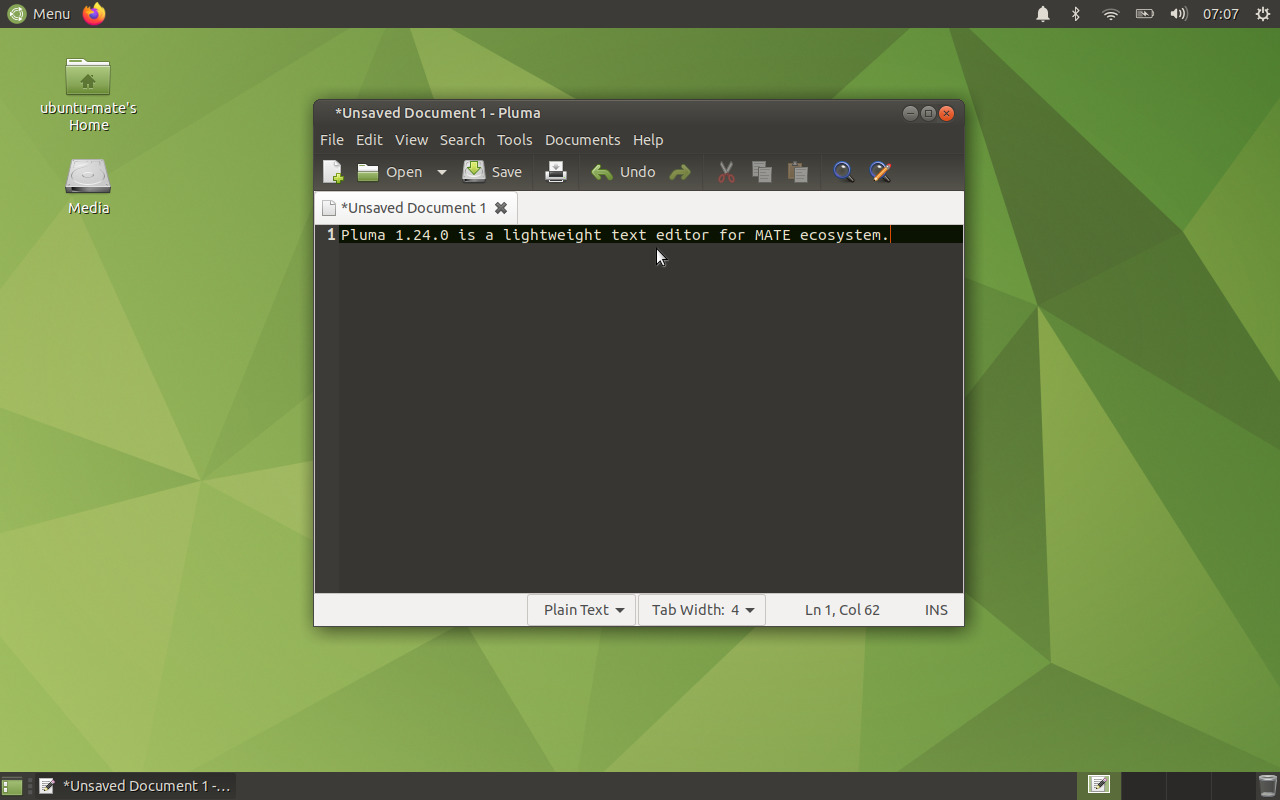Screen dimensions: 1280x800
Task: Open the Search menu
Action: click(462, 140)
